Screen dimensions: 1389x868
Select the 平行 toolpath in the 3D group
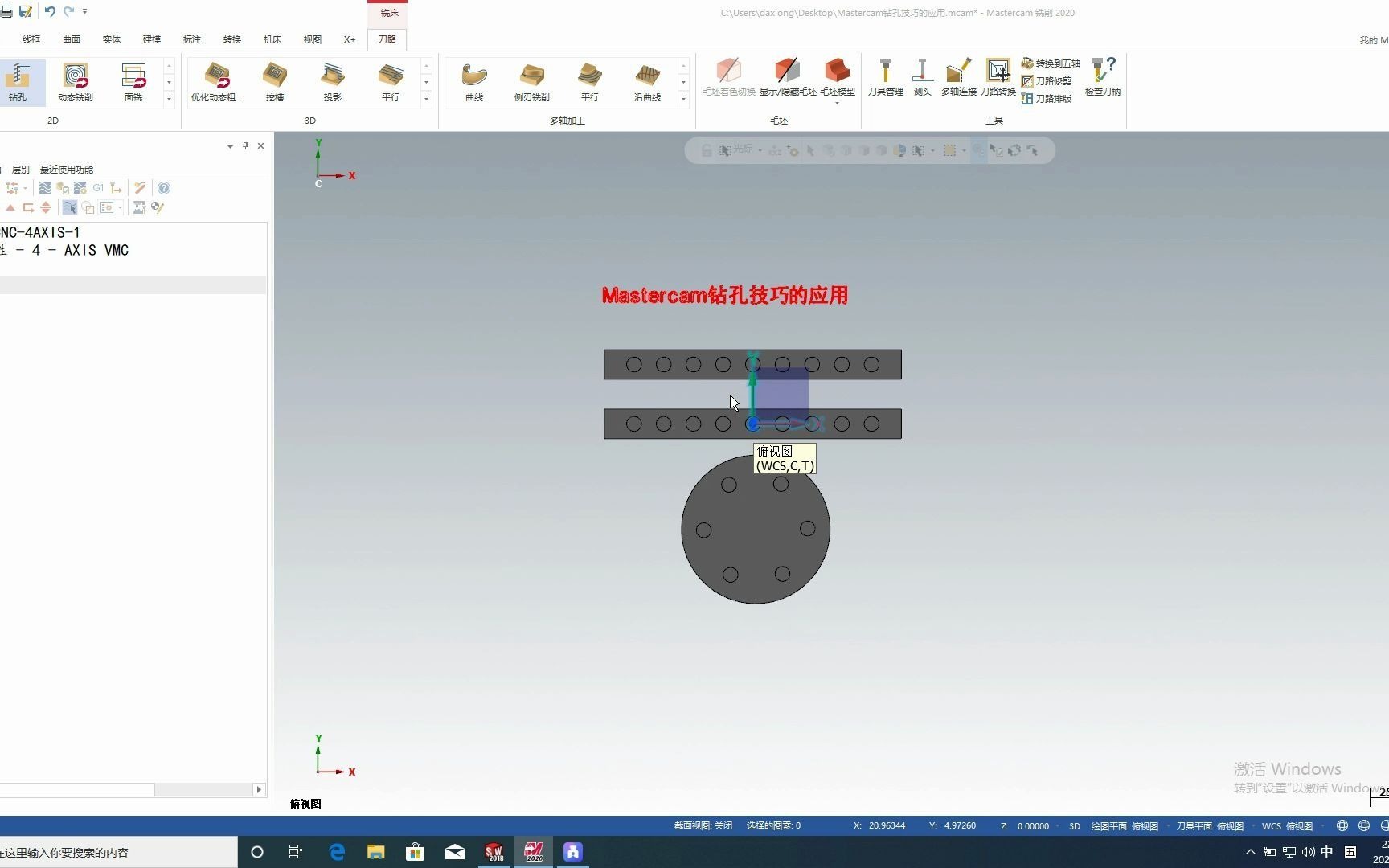[x=391, y=82]
